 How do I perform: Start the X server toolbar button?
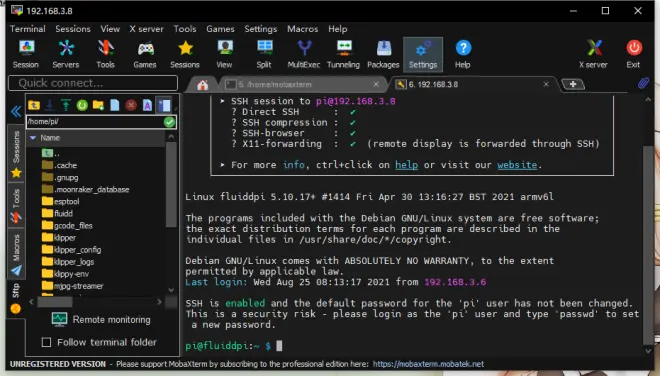coord(593,54)
